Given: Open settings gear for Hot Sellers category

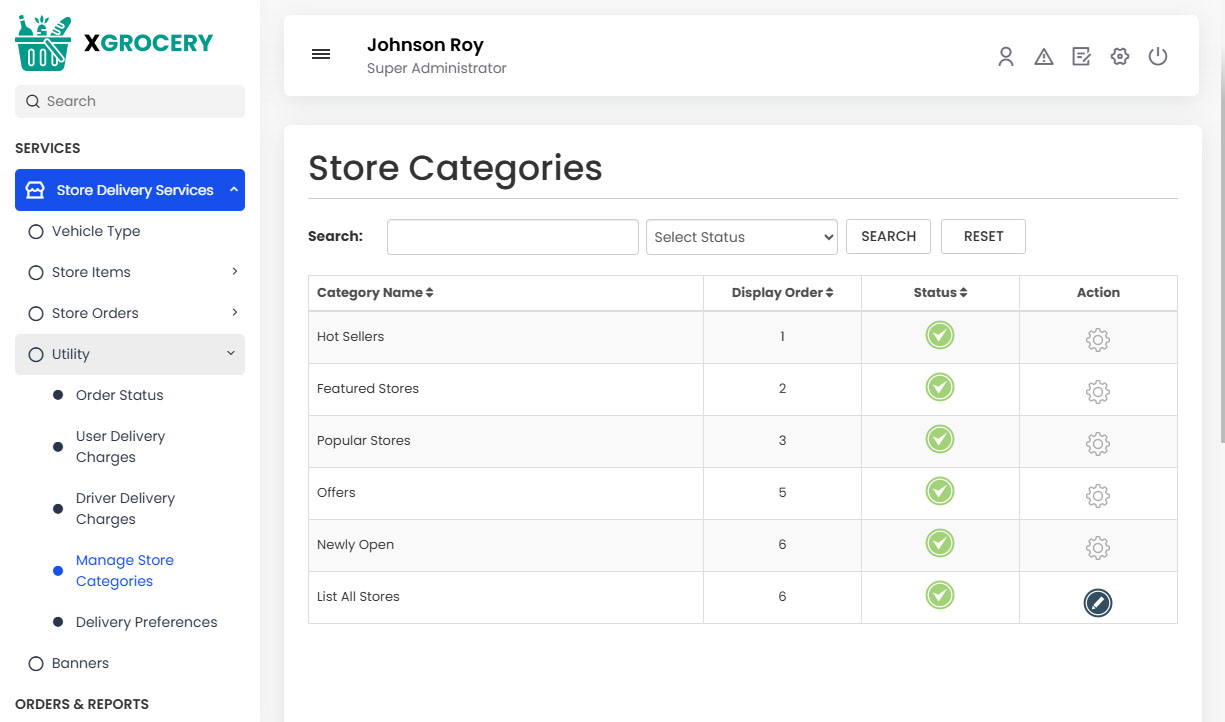Looking at the screenshot, I should 1097,339.
